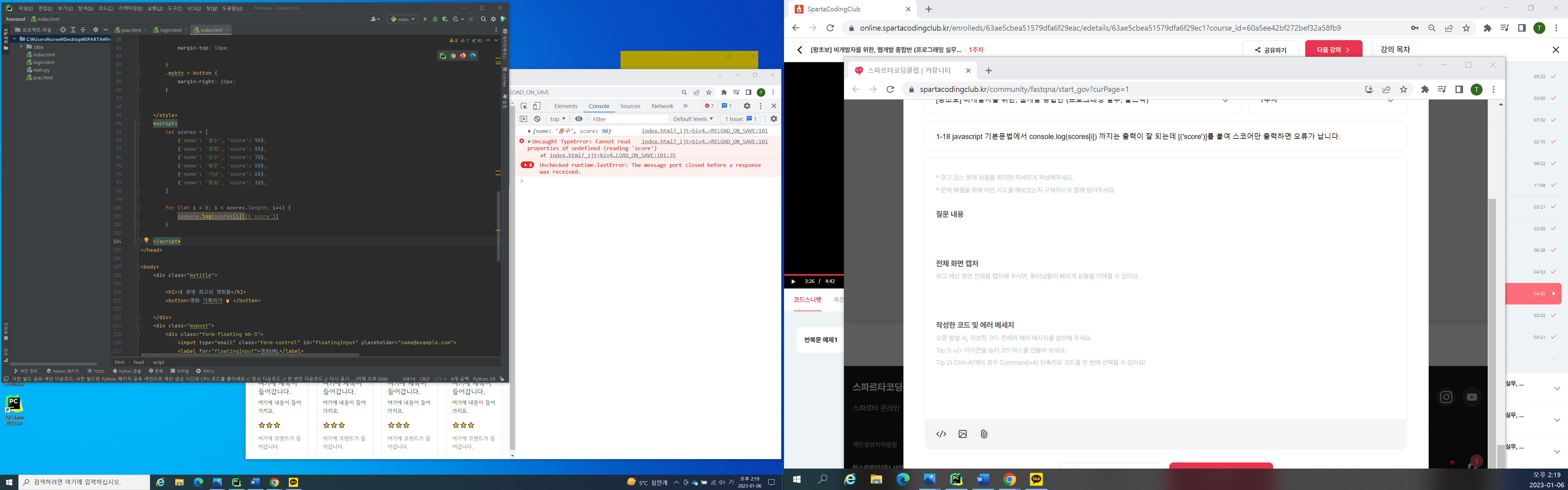Open Word from right Windows taskbar
This screenshot has height=490, width=1568.
click(983, 480)
